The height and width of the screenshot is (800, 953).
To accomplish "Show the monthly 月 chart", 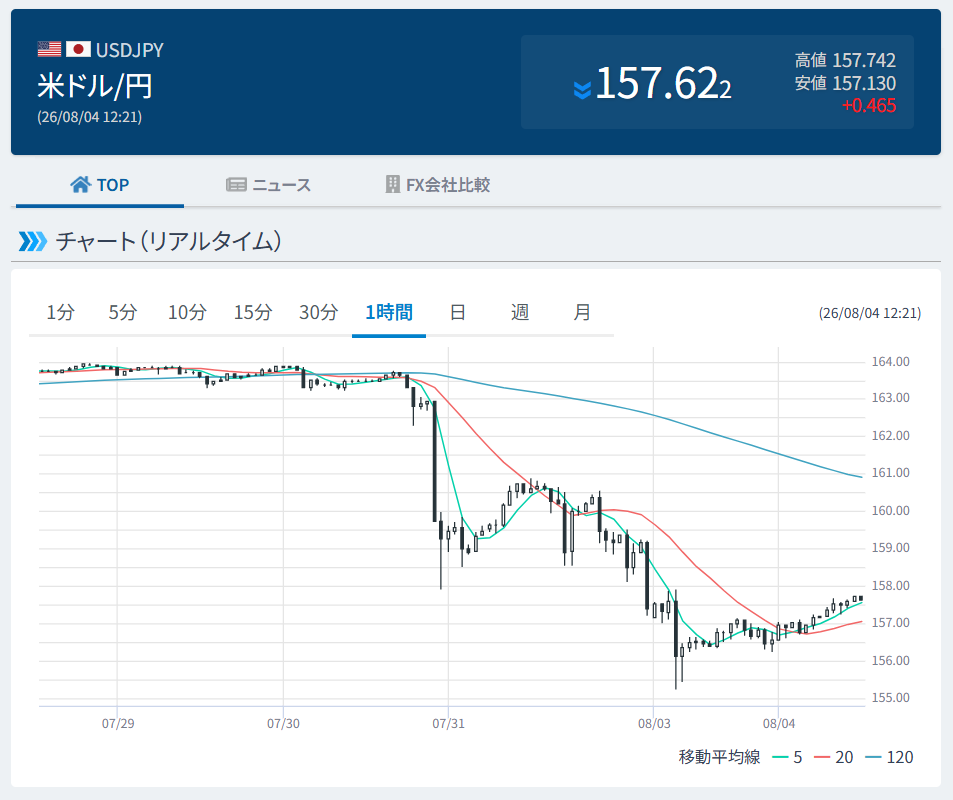I will tap(582, 312).
